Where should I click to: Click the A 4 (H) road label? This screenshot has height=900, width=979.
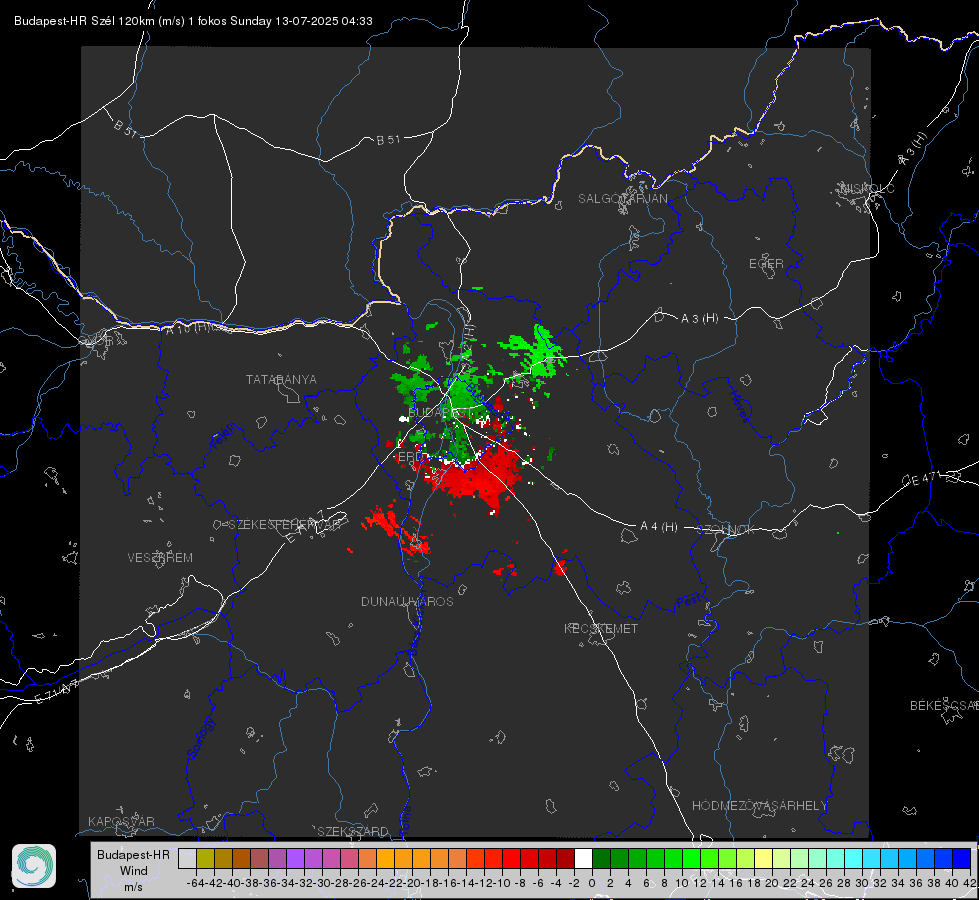pos(659,527)
